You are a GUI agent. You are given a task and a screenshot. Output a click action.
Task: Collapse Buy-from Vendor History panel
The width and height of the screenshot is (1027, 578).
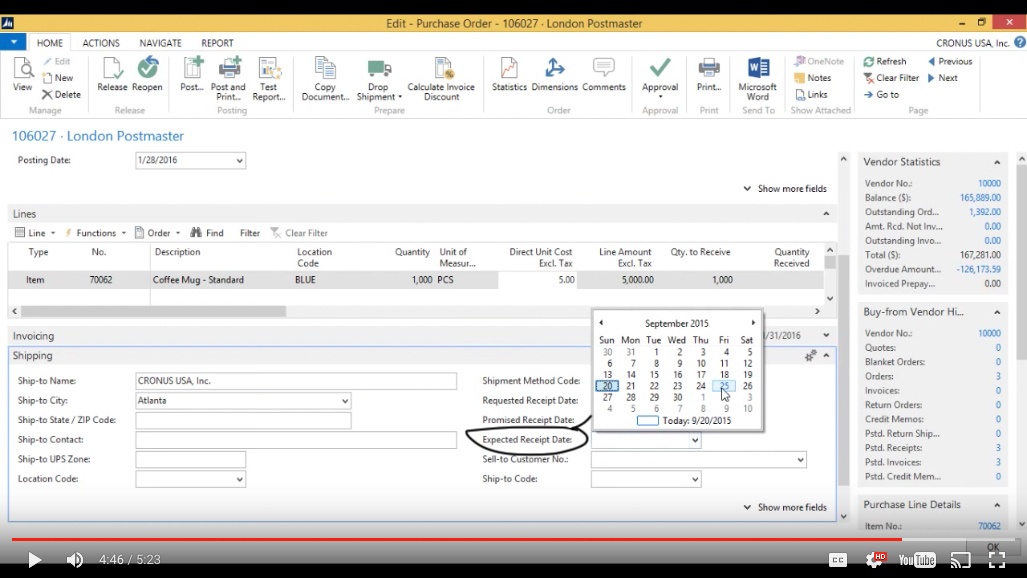[x=997, y=312]
